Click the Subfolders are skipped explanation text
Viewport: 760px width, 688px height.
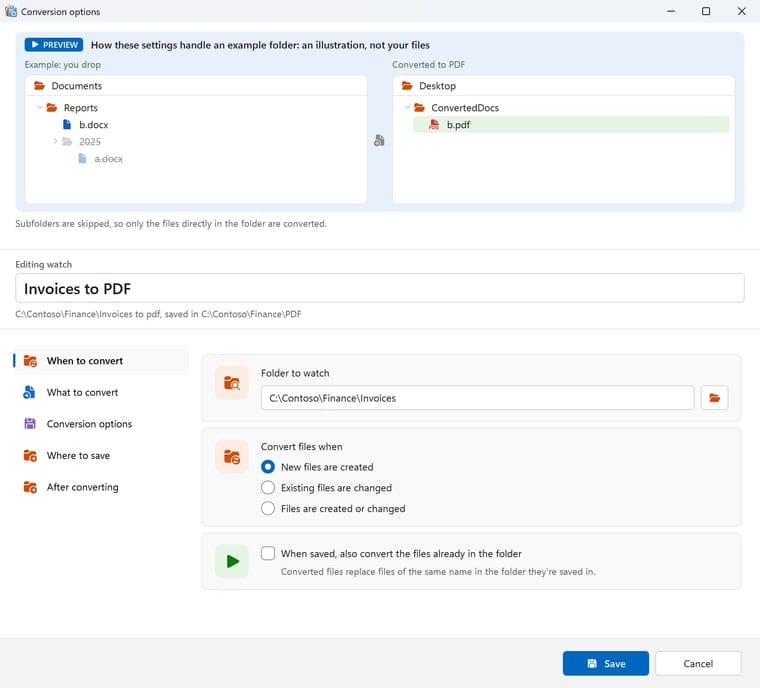[x=171, y=224]
